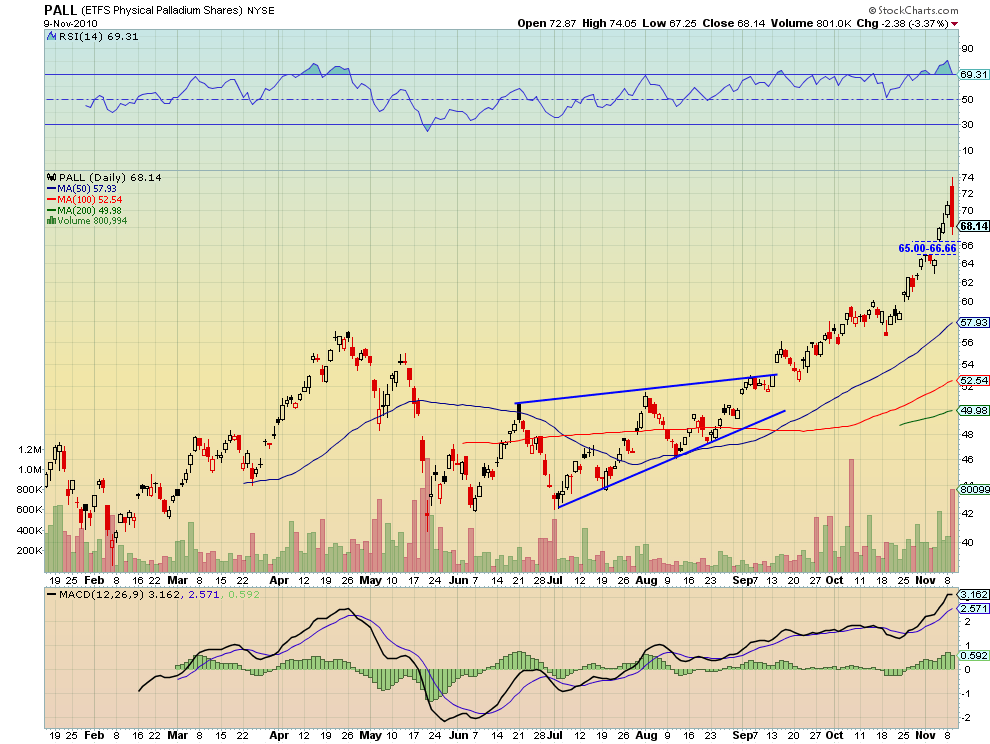Click the -2 level on MACD axis

pos(966,718)
